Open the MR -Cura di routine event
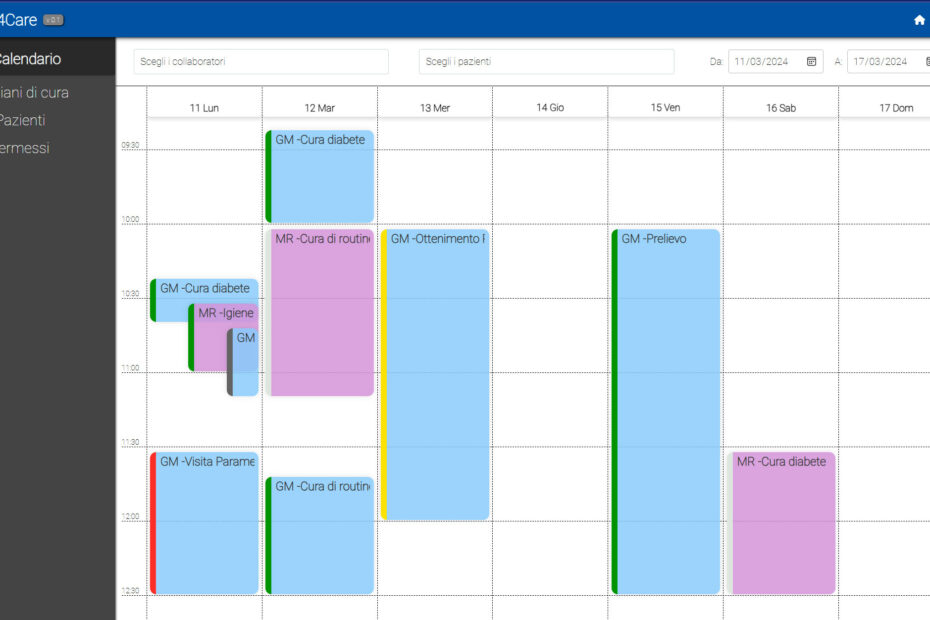 pos(320,313)
